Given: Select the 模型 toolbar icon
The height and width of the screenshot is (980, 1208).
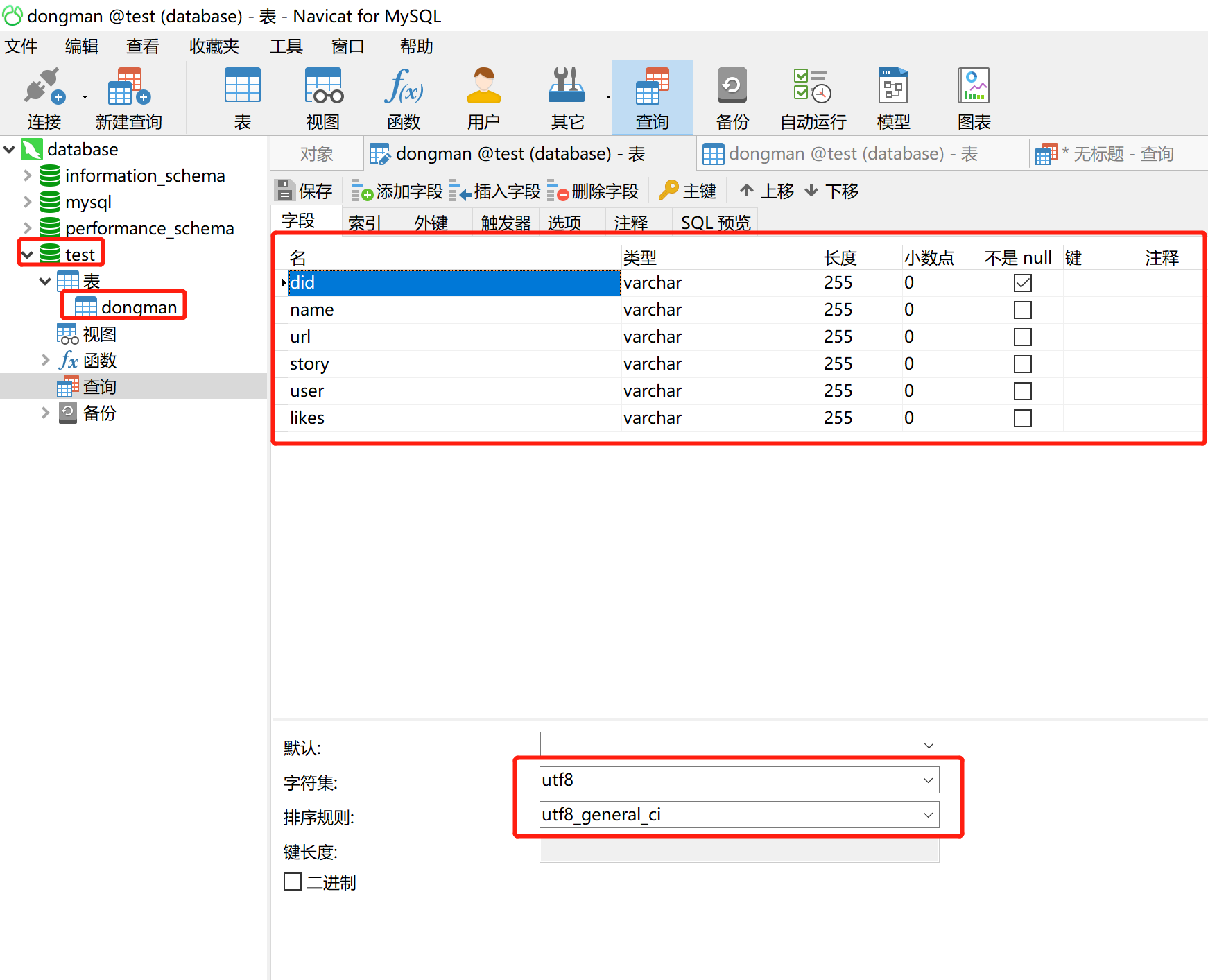Looking at the screenshot, I should [x=892, y=97].
